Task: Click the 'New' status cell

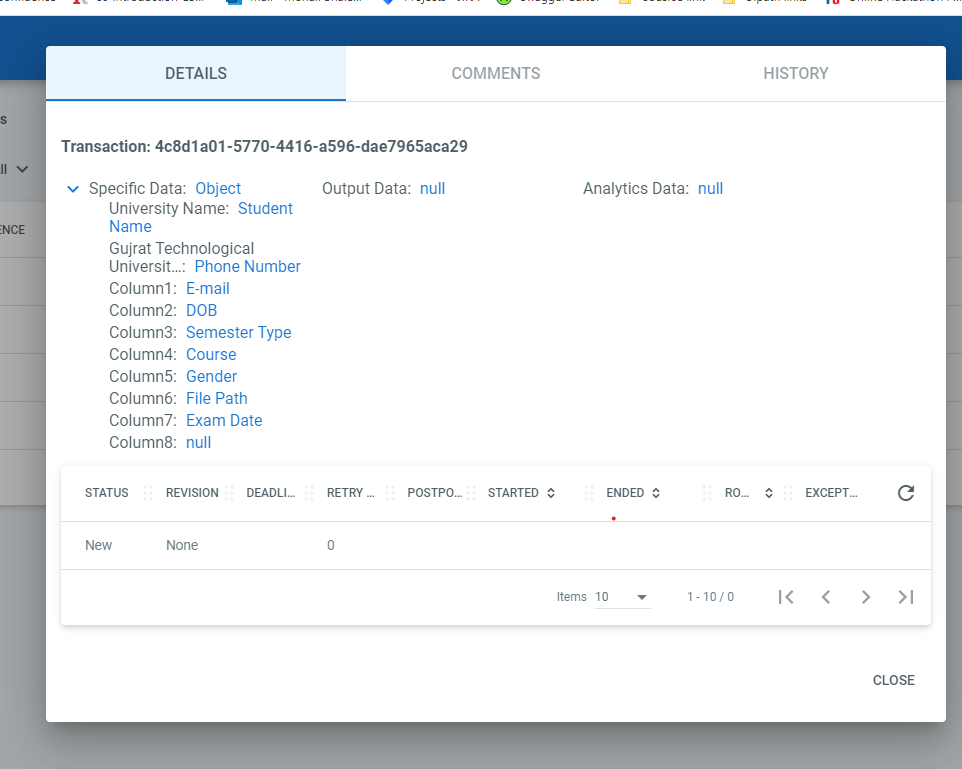Action: pyautogui.click(x=98, y=545)
